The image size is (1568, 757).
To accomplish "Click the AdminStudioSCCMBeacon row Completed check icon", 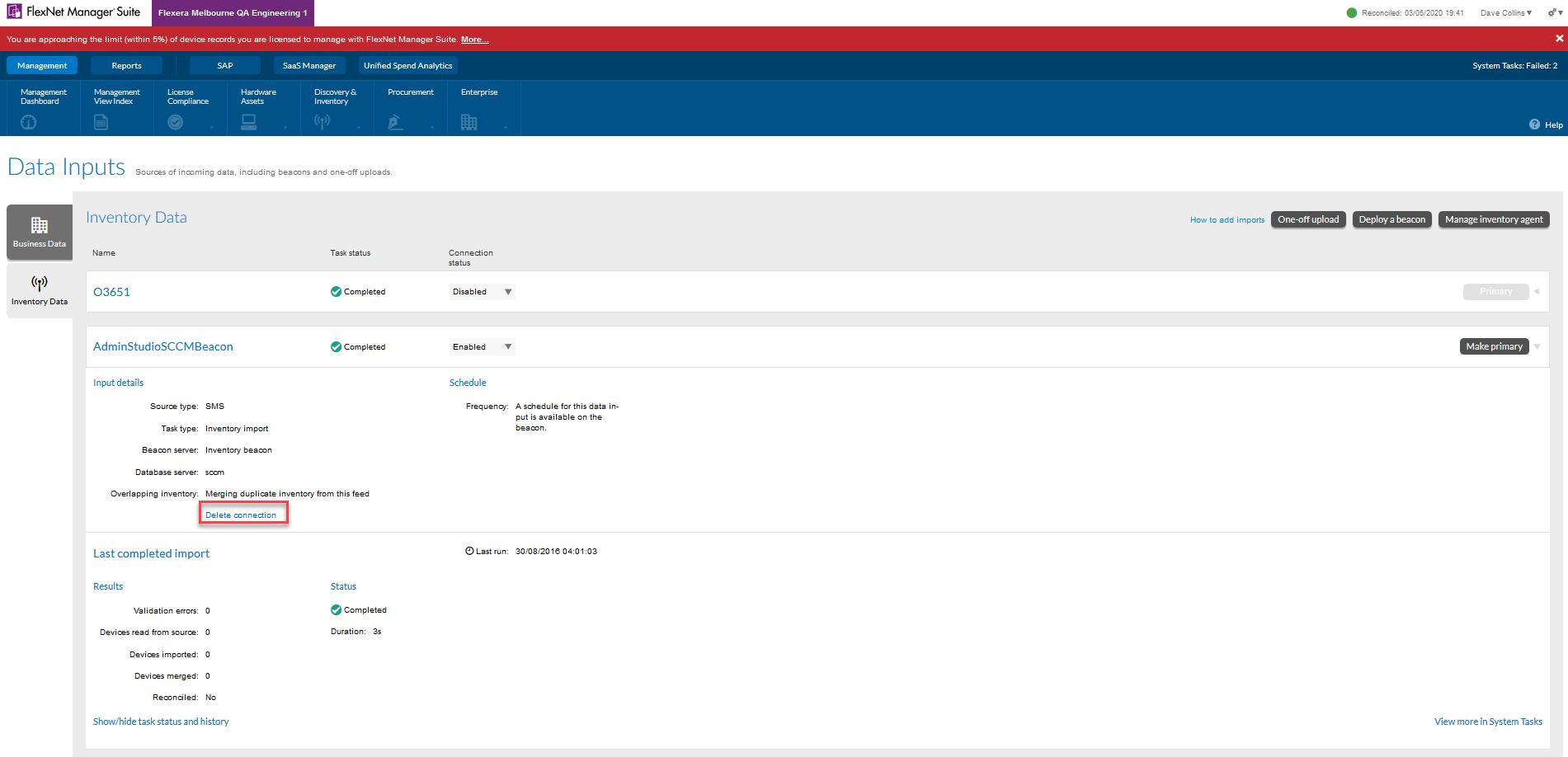I will click(336, 346).
